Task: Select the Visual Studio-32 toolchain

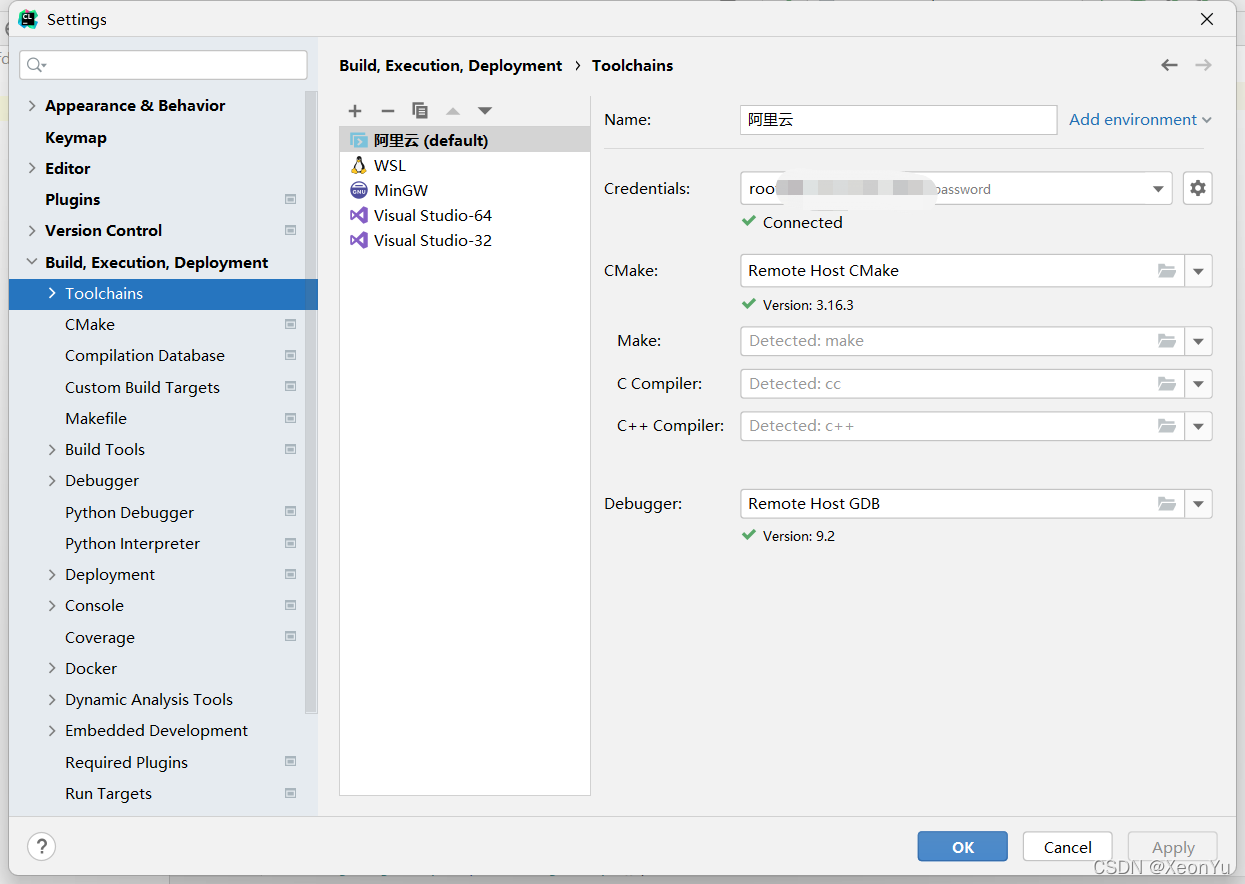Action: [x=465, y=240]
